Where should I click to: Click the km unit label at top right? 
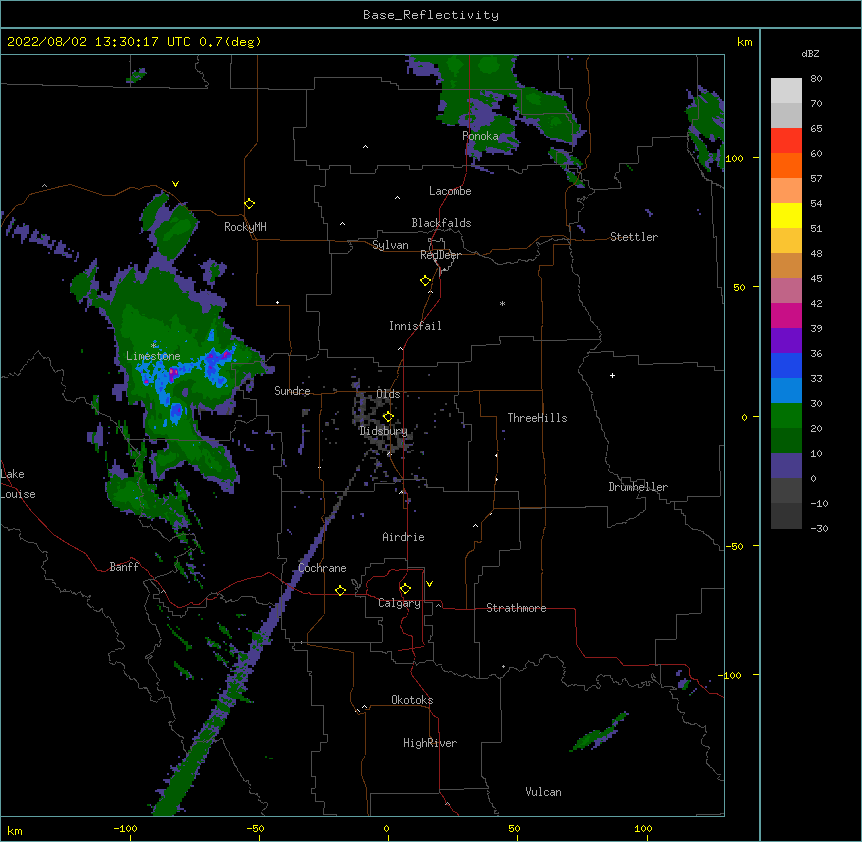click(744, 42)
